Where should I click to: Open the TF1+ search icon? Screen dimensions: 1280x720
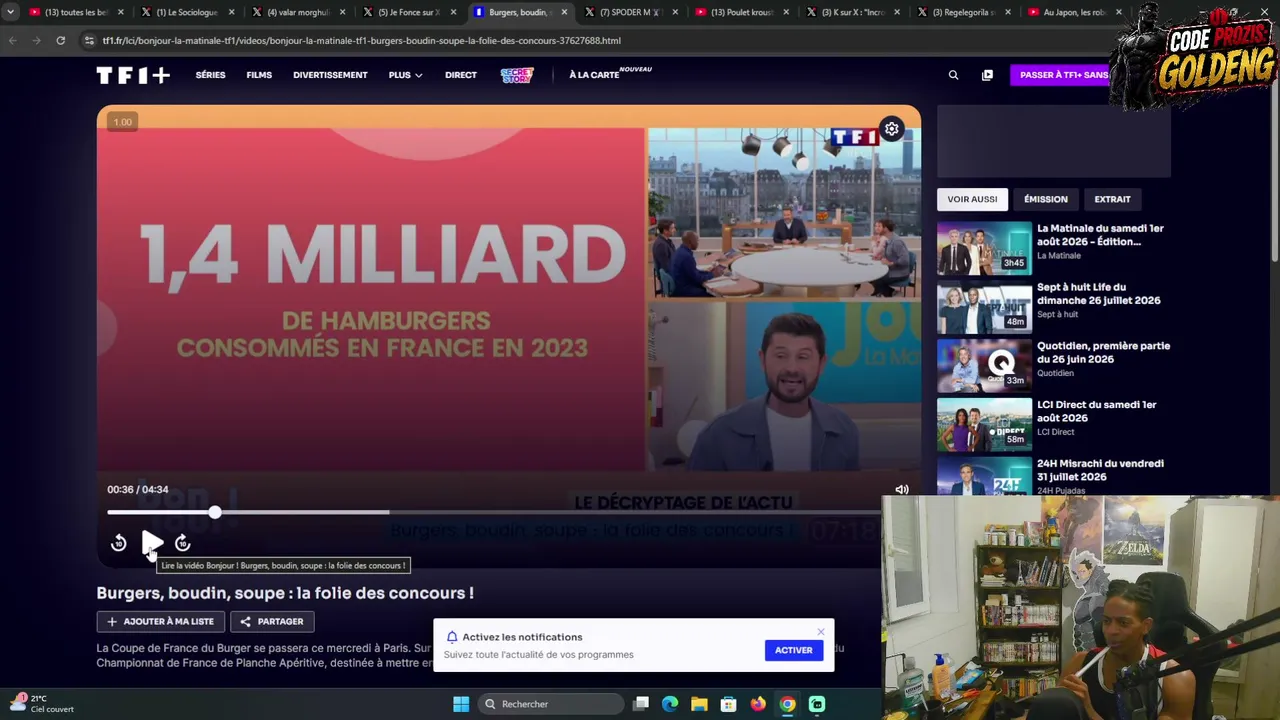point(953,75)
